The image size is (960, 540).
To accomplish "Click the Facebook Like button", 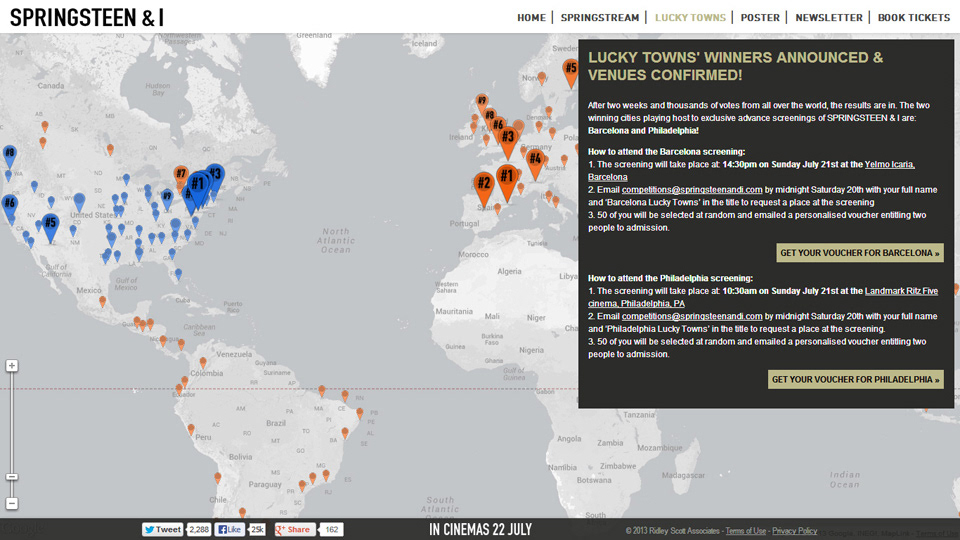I will [230, 530].
